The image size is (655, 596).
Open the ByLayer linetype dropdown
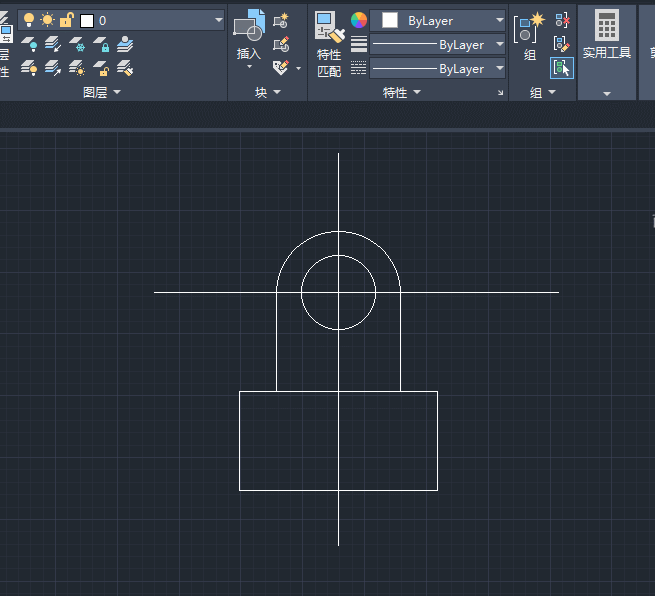pos(500,68)
